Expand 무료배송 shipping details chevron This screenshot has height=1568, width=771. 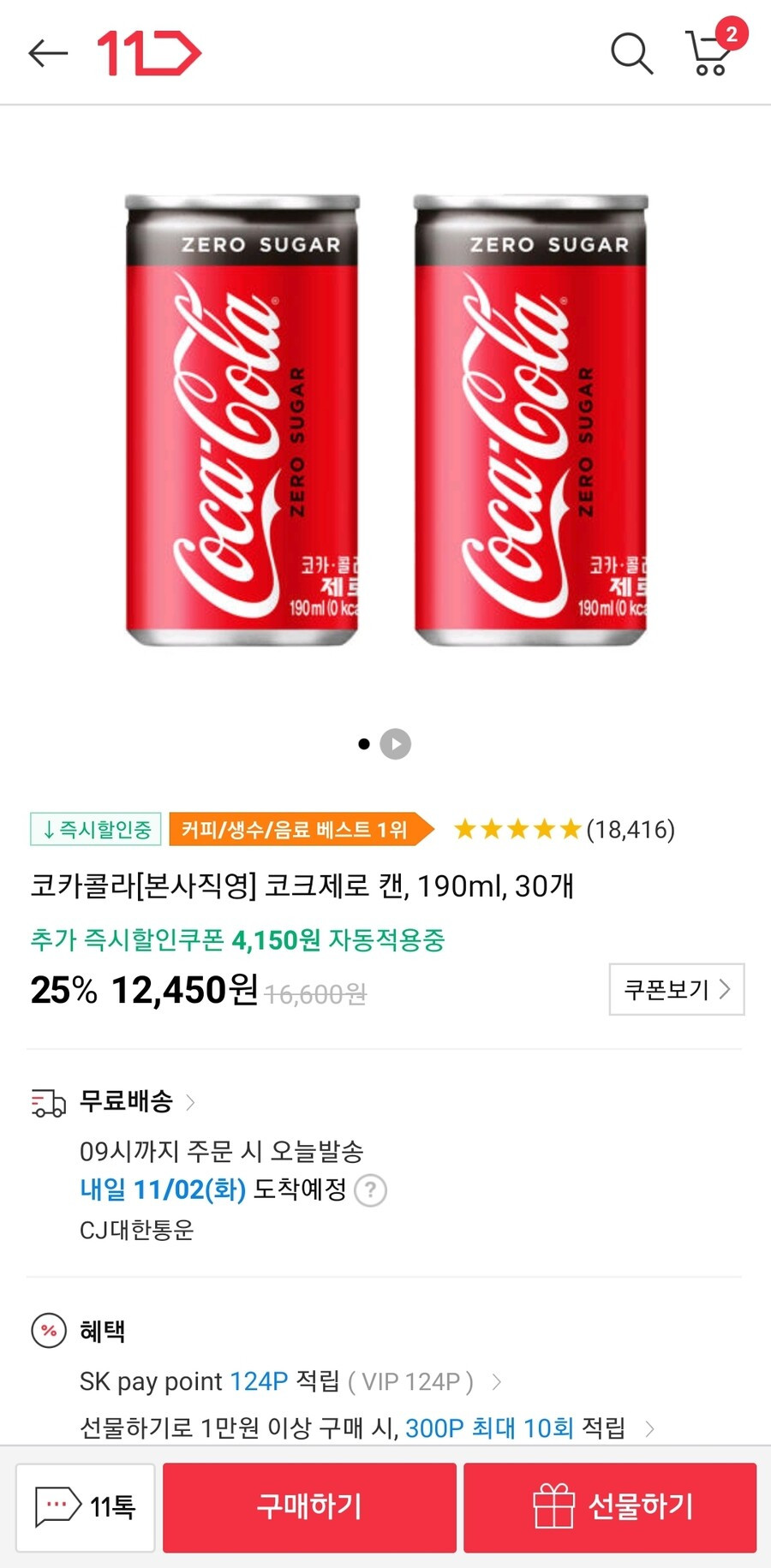click(190, 1102)
